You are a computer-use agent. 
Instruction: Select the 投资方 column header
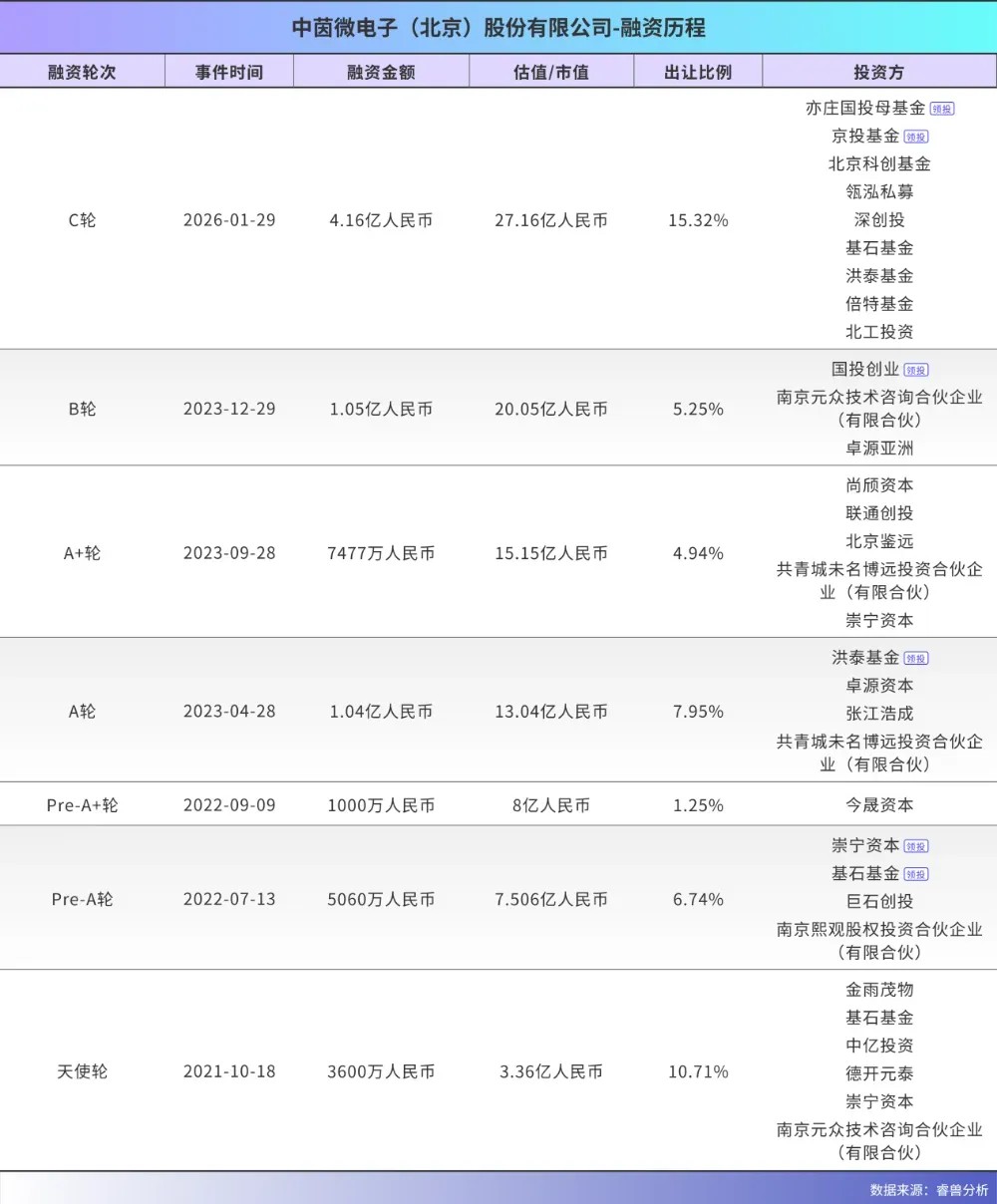(879, 72)
